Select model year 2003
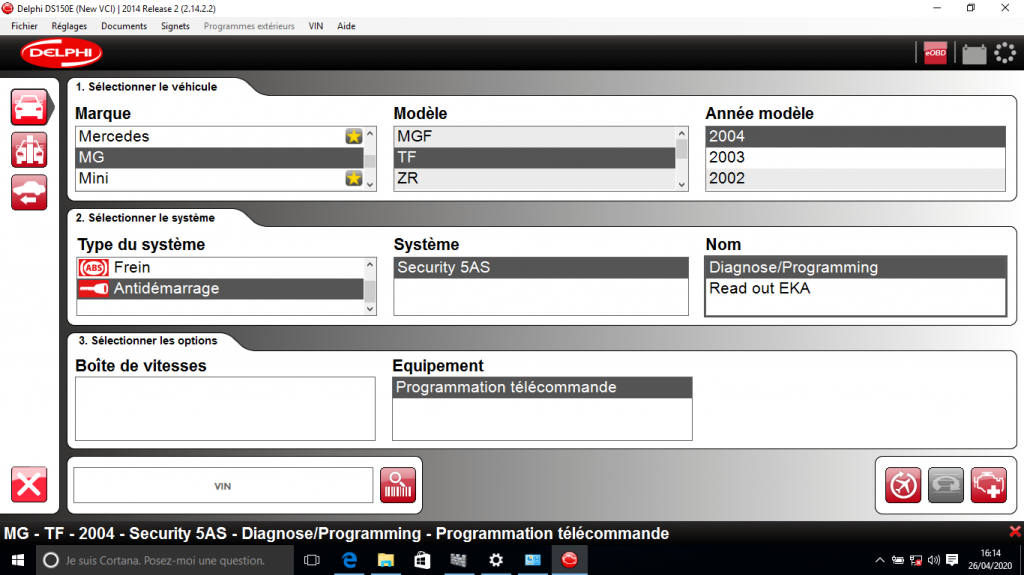The image size is (1024, 575). pyautogui.click(x=856, y=157)
